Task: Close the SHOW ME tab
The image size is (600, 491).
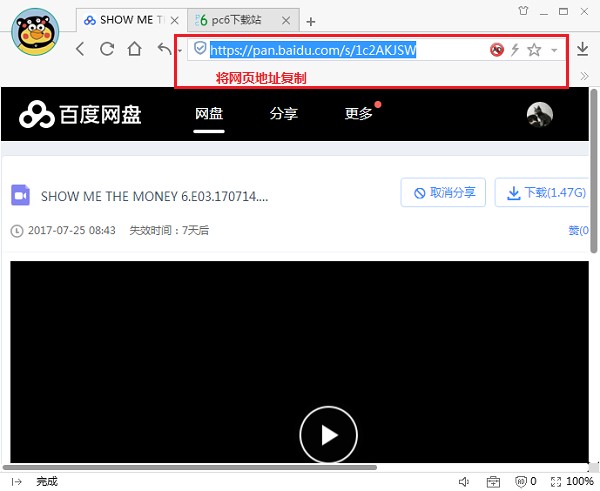Action: [x=174, y=20]
